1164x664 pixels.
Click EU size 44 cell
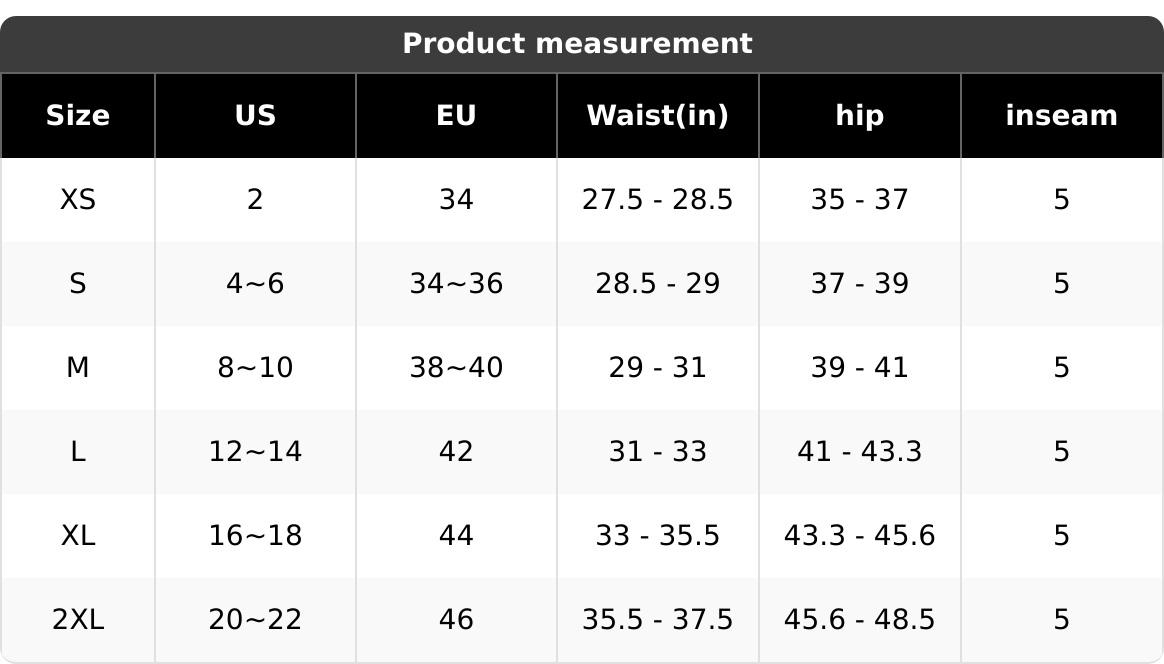(457, 535)
